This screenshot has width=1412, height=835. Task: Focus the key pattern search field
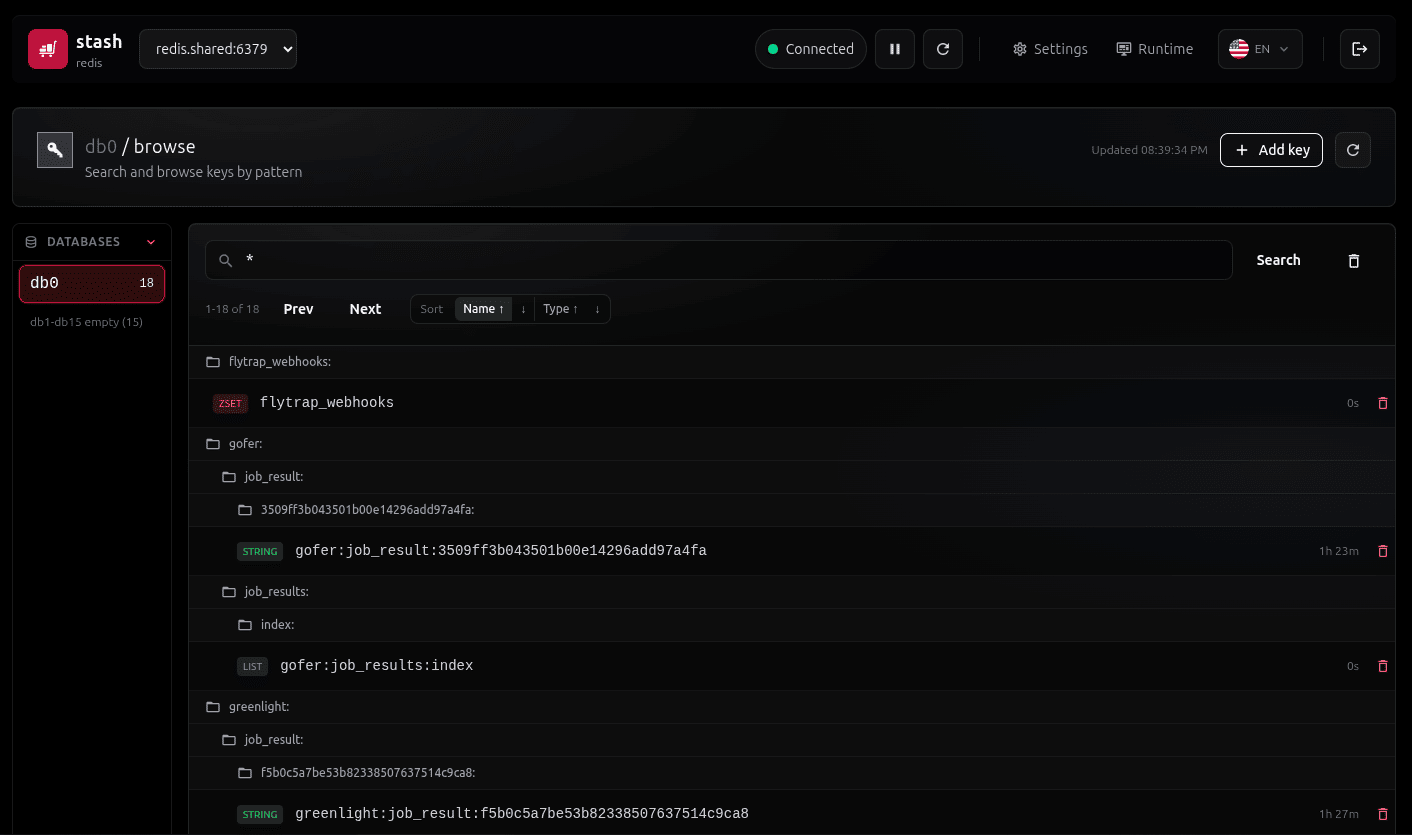click(719, 260)
